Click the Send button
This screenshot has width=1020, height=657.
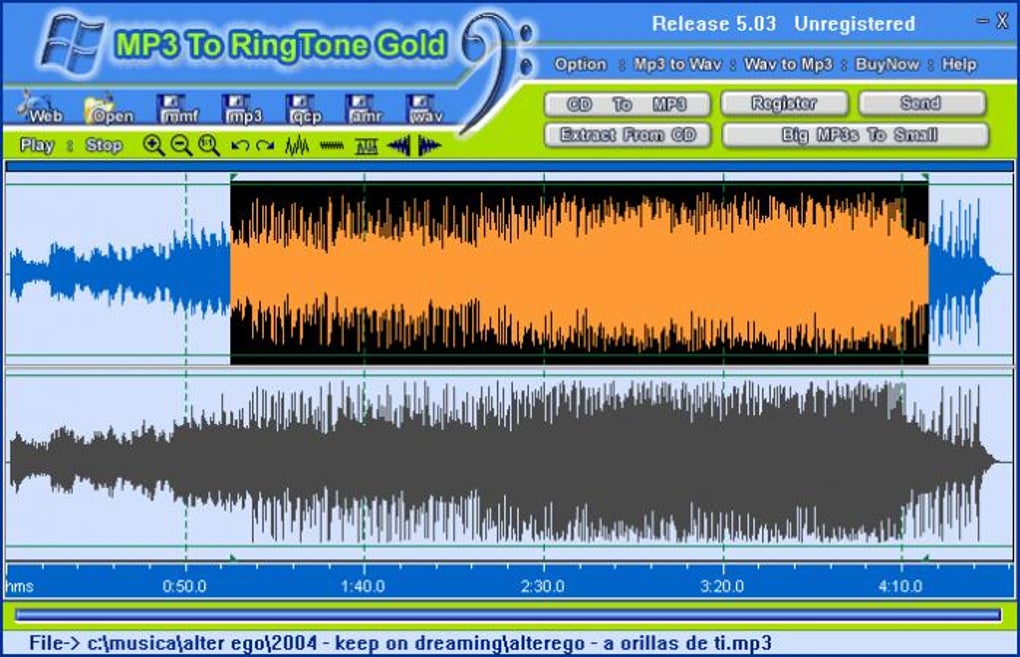tap(921, 103)
